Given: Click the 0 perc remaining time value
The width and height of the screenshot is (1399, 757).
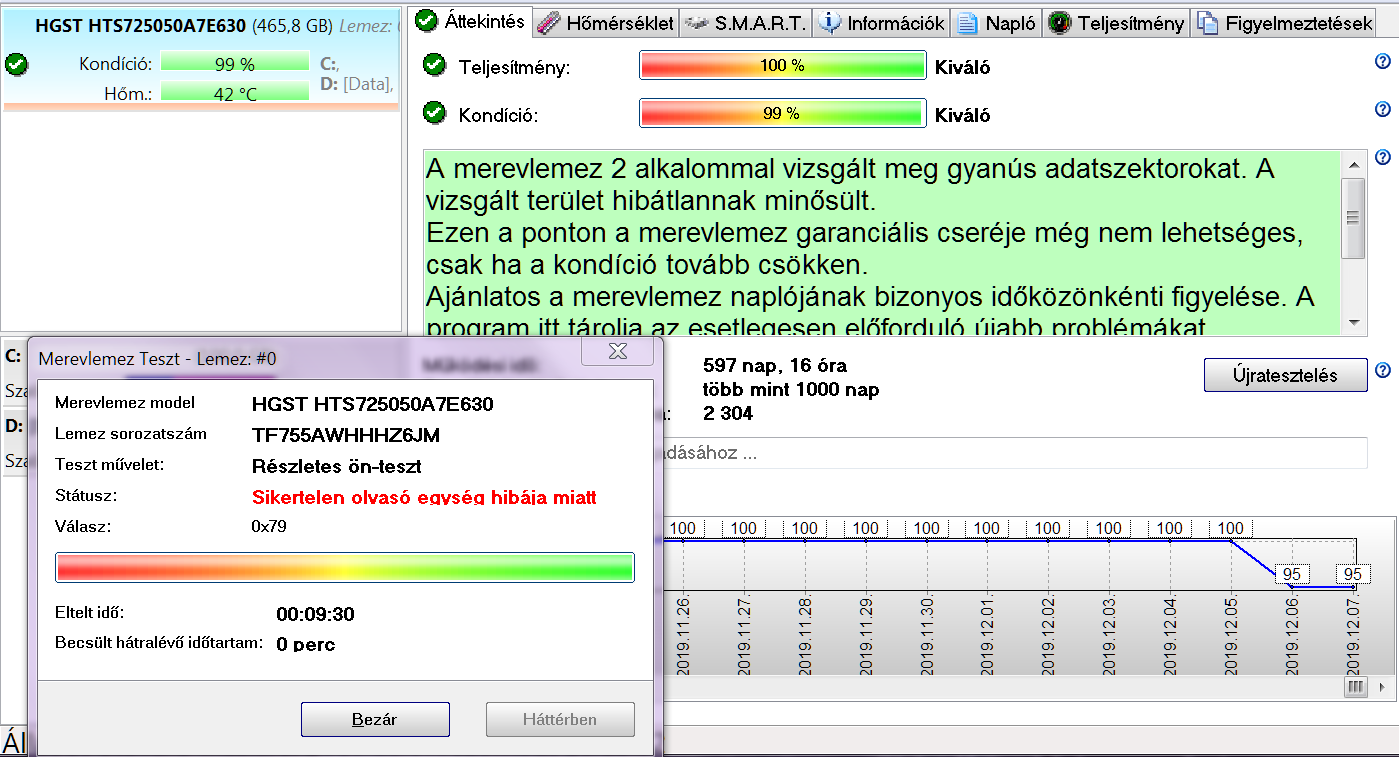Looking at the screenshot, I should coord(306,644).
